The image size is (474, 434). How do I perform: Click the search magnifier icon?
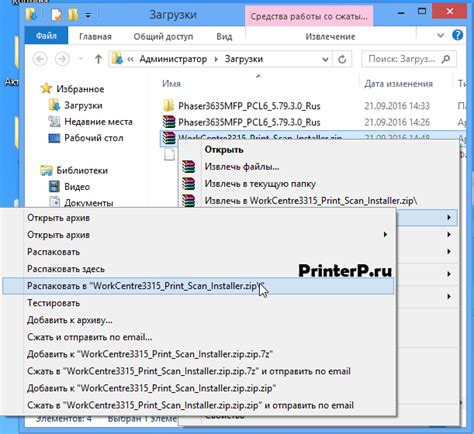pos(446,59)
